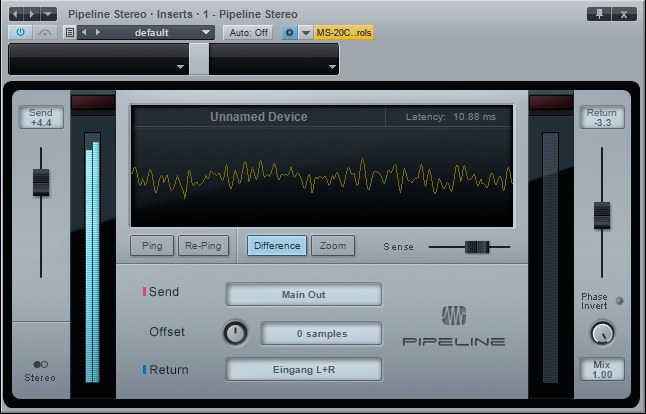
Task: Click the Sense slider handle
Action: 477,247
